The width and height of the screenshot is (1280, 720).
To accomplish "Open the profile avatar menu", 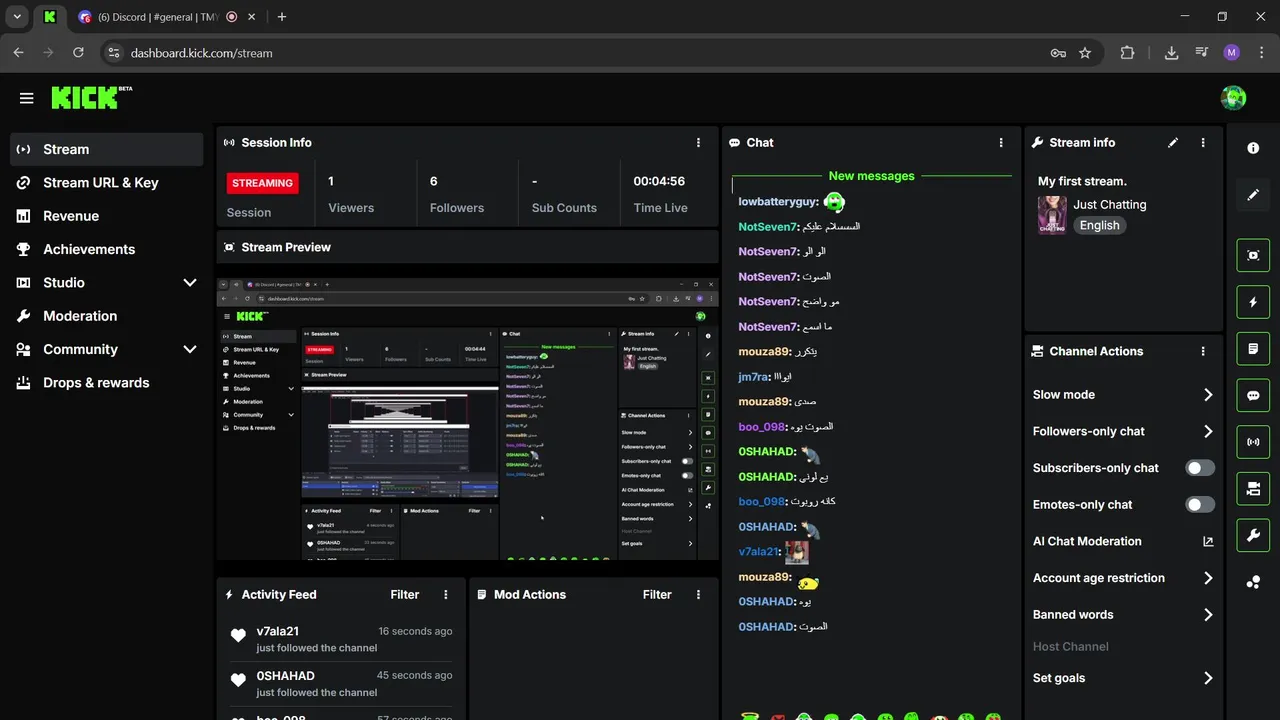I will click(x=1233, y=98).
